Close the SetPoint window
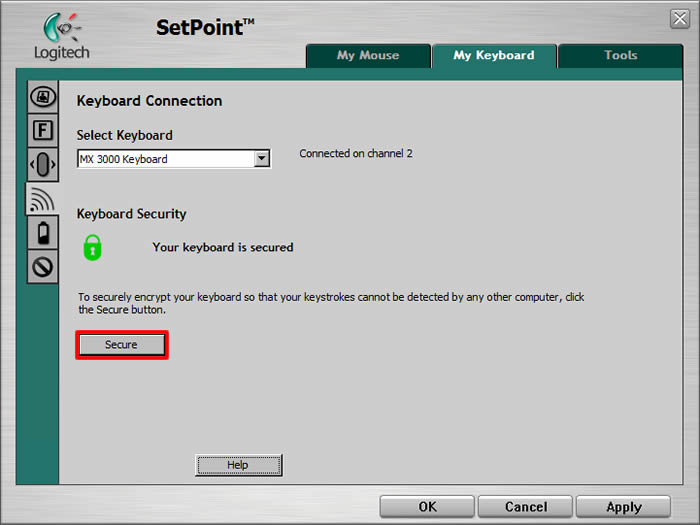700x525 pixels. 680,19
